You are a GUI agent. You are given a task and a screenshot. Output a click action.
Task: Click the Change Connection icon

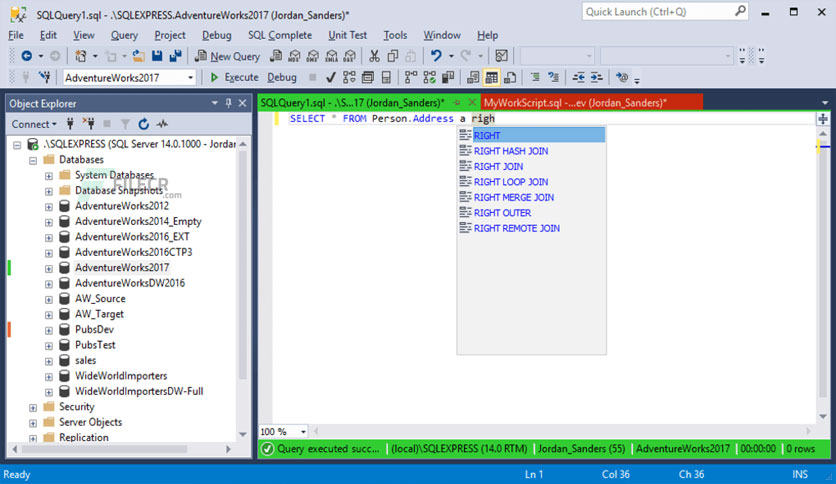pos(45,78)
